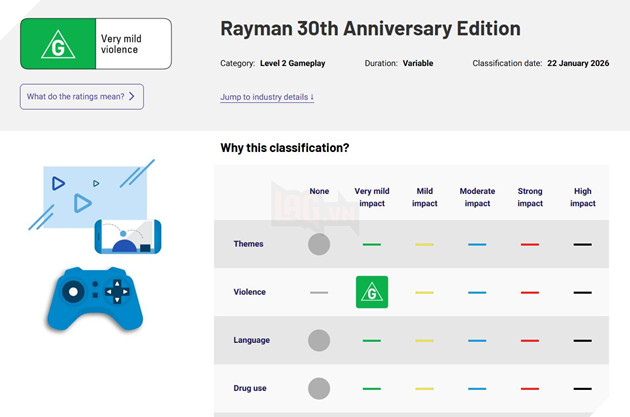This screenshot has width=630, height=417.
Task: Click the 'Mild impact' column header
Action: (x=424, y=197)
